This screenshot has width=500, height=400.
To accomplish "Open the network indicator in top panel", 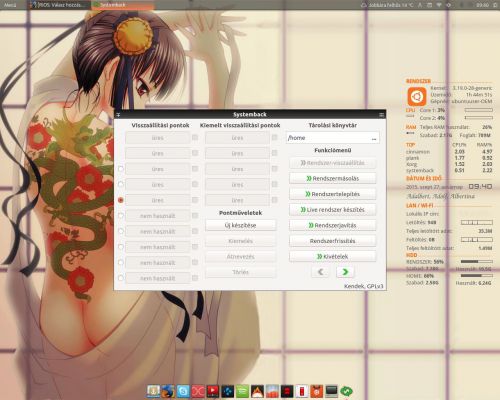I will 439,5.
